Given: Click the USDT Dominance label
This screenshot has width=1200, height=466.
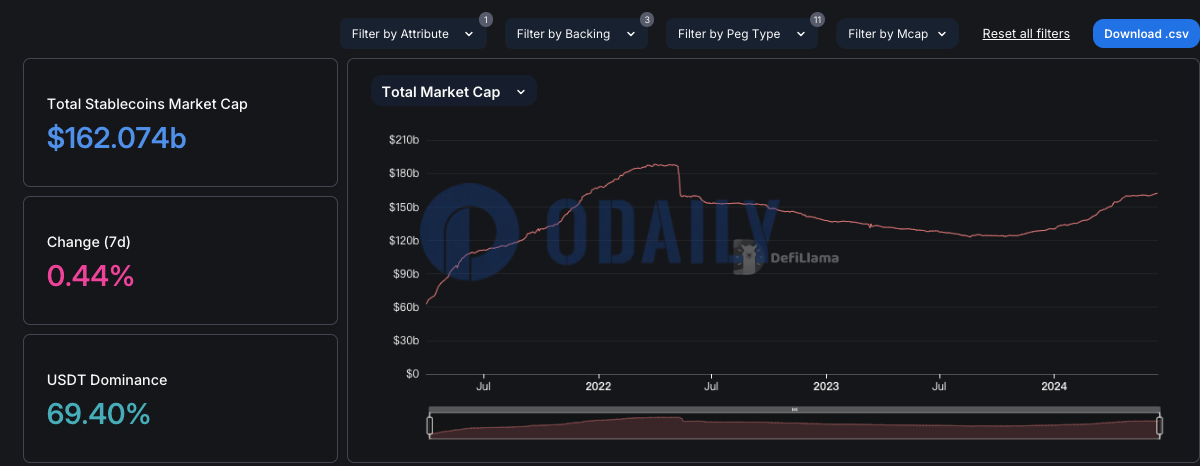Looking at the screenshot, I should pos(107,380).
